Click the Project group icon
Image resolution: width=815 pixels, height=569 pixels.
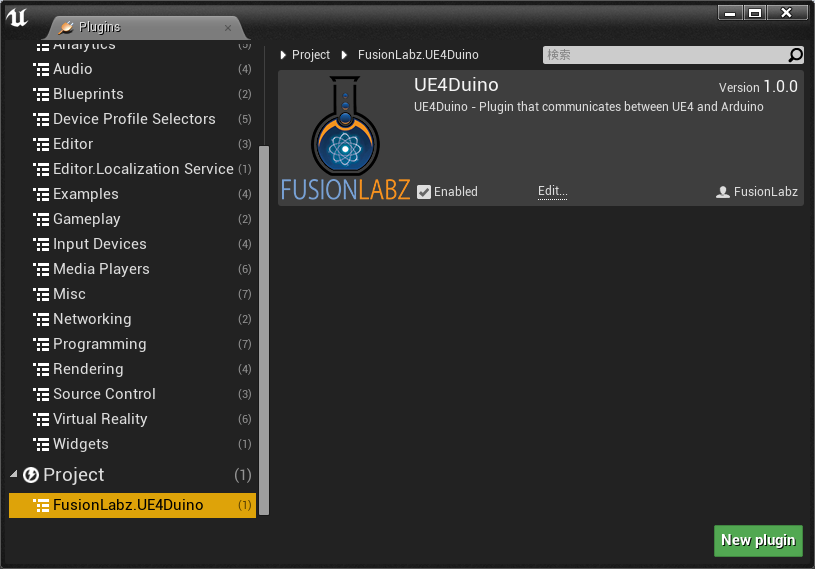(x=31, y=474)
